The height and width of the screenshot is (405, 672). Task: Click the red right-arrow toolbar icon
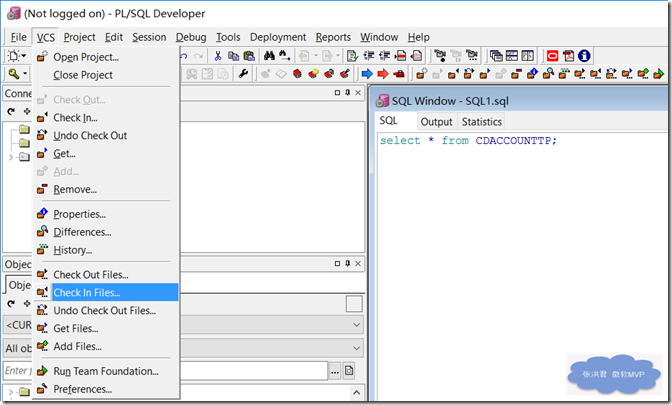tap(383, 74)
